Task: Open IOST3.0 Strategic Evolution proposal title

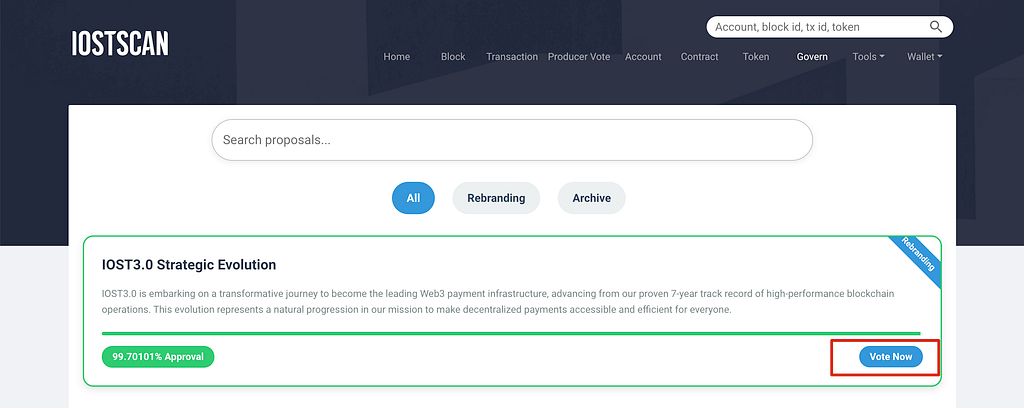Action: click(189, 265)
